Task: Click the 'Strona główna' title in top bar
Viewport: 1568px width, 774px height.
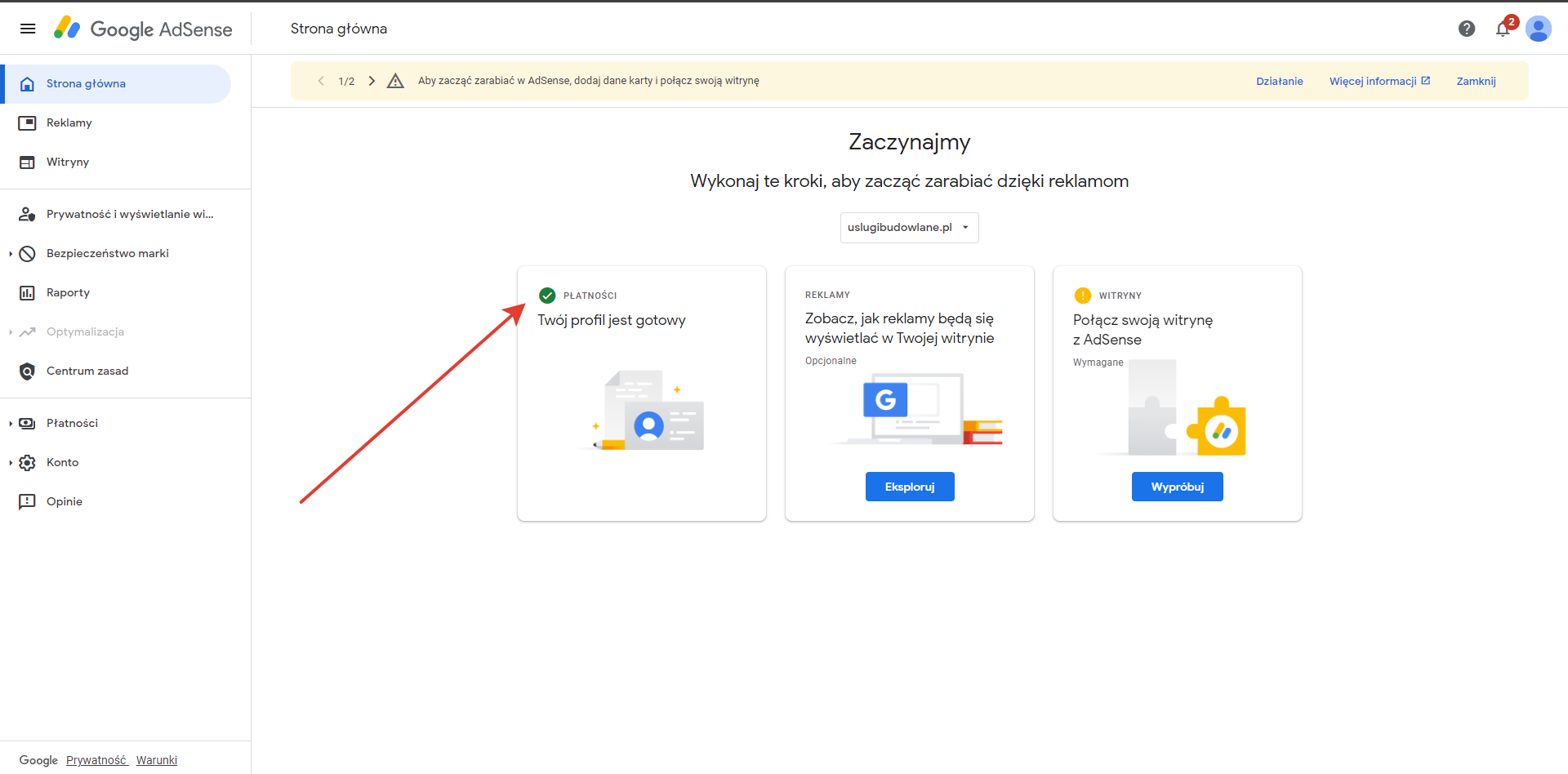Action: tap(339, 29)
